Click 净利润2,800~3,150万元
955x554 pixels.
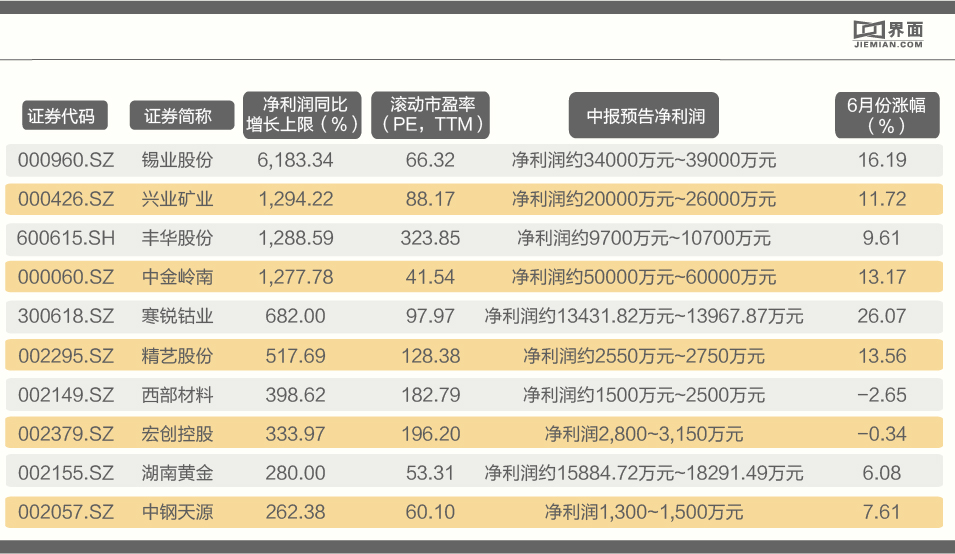pyautogui.click(x=644, y=433)
